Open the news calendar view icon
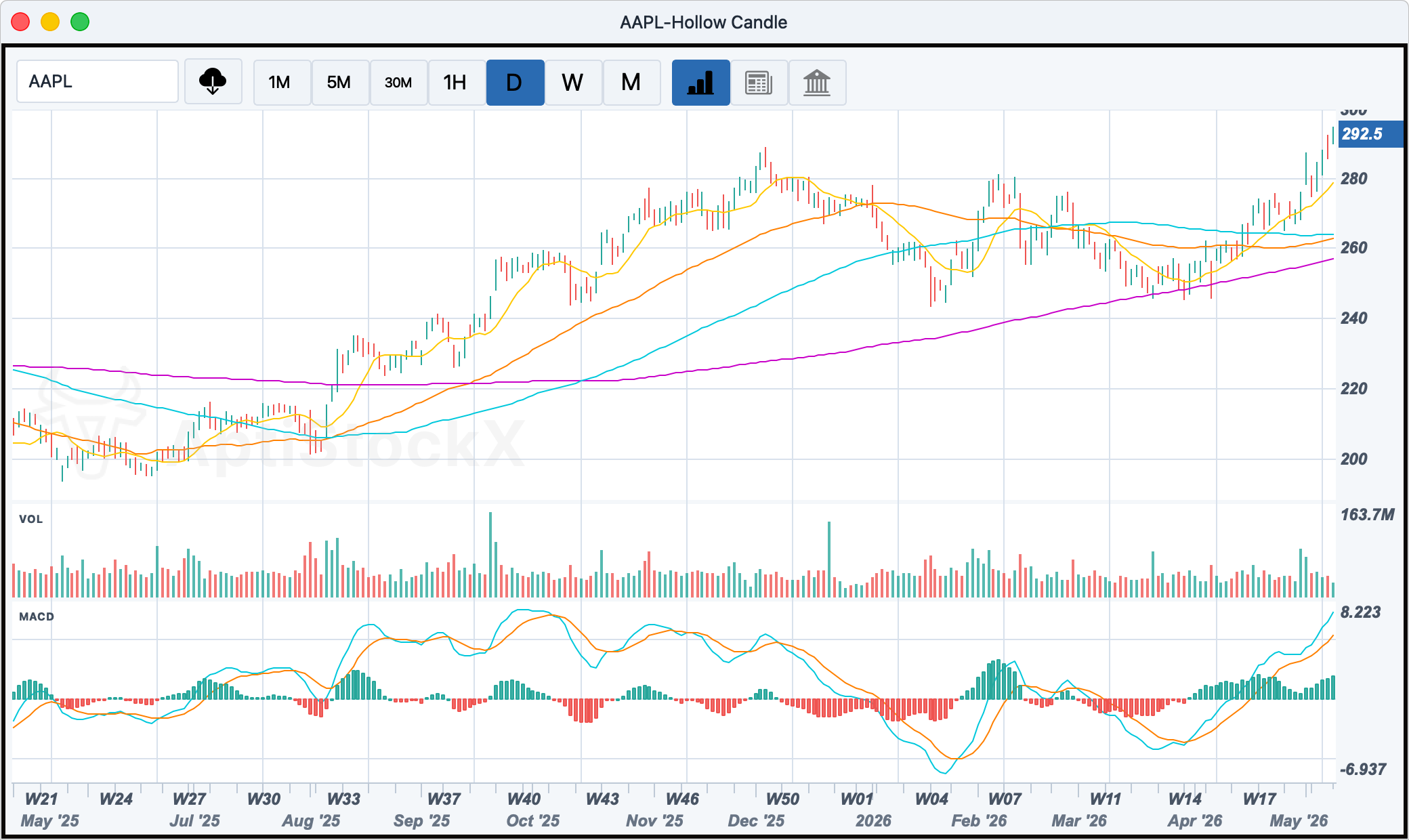This screenshot has width=1409, height=840. click(x=759, y=82)
